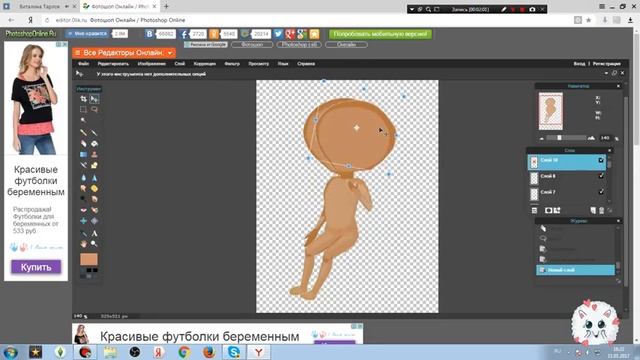Open the layer styles icon in Layers panel
Viewport: 640px width, 360px height.
[557, 210]
